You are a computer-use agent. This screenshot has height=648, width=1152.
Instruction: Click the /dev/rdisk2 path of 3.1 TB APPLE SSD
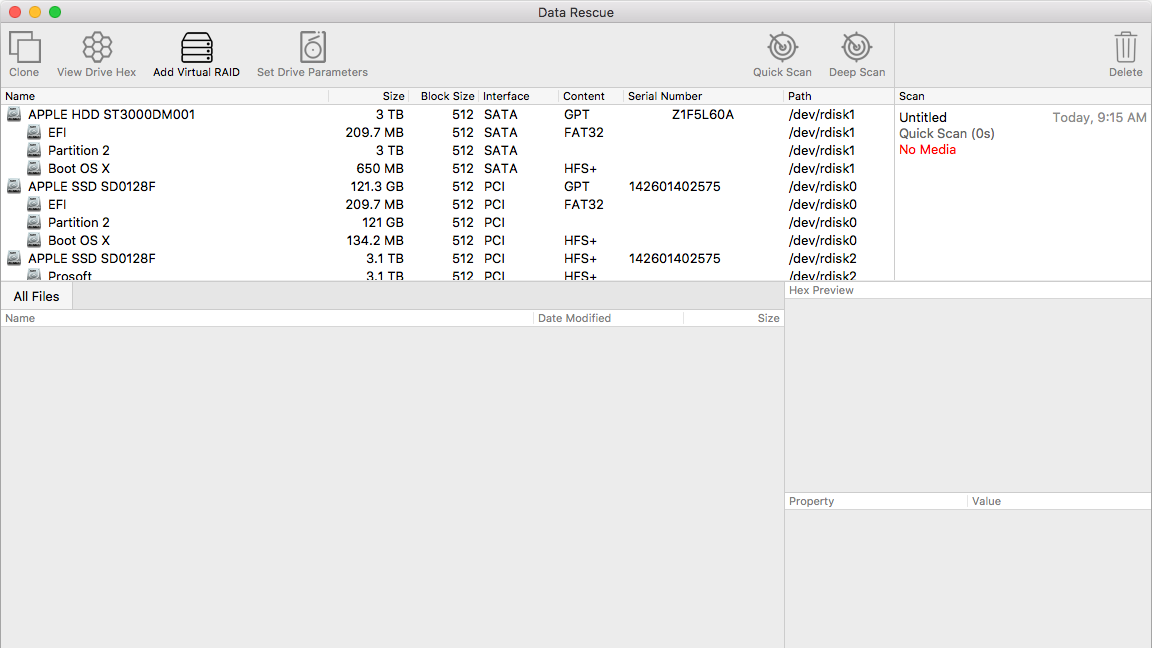(x=823, y=259)
